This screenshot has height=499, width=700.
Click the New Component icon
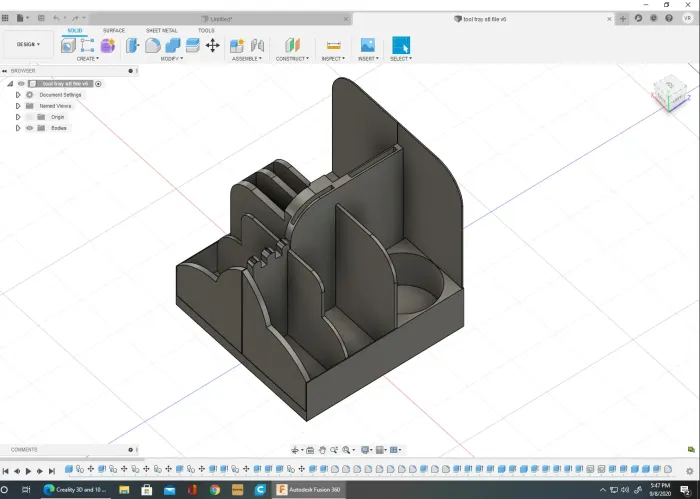click(68, 45)
